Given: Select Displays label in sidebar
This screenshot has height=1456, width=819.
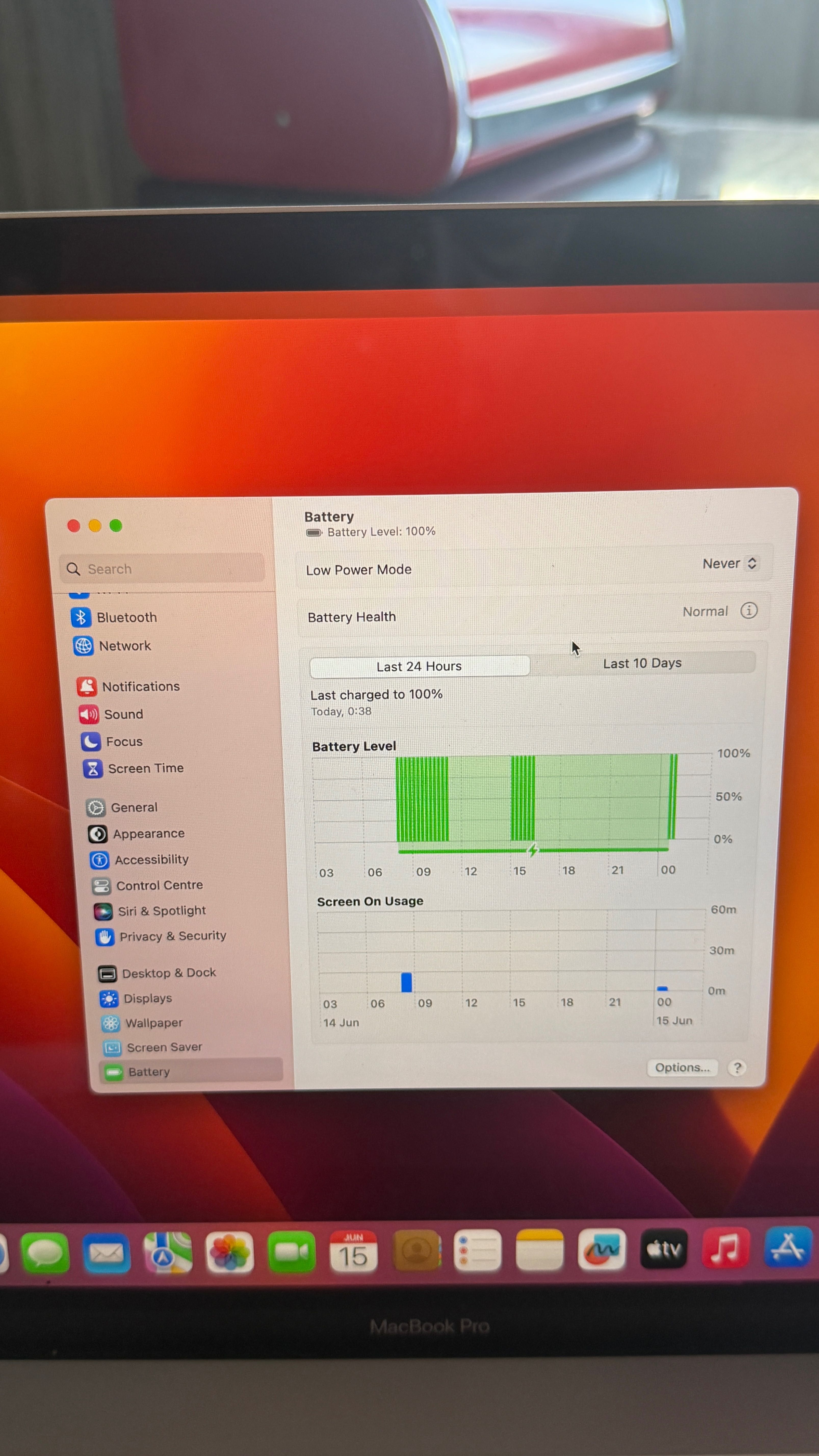Looking at the screenshot, I should click(x=148, y=999).
